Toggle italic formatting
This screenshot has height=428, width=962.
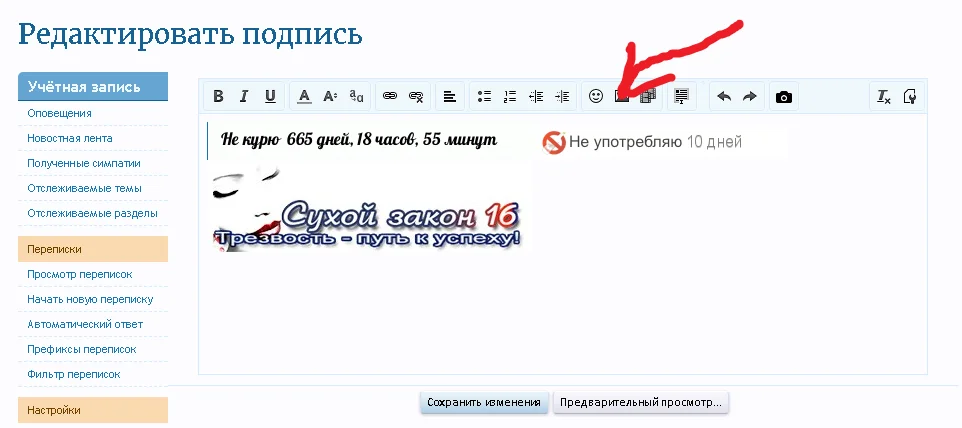click(x=244, y=96)
